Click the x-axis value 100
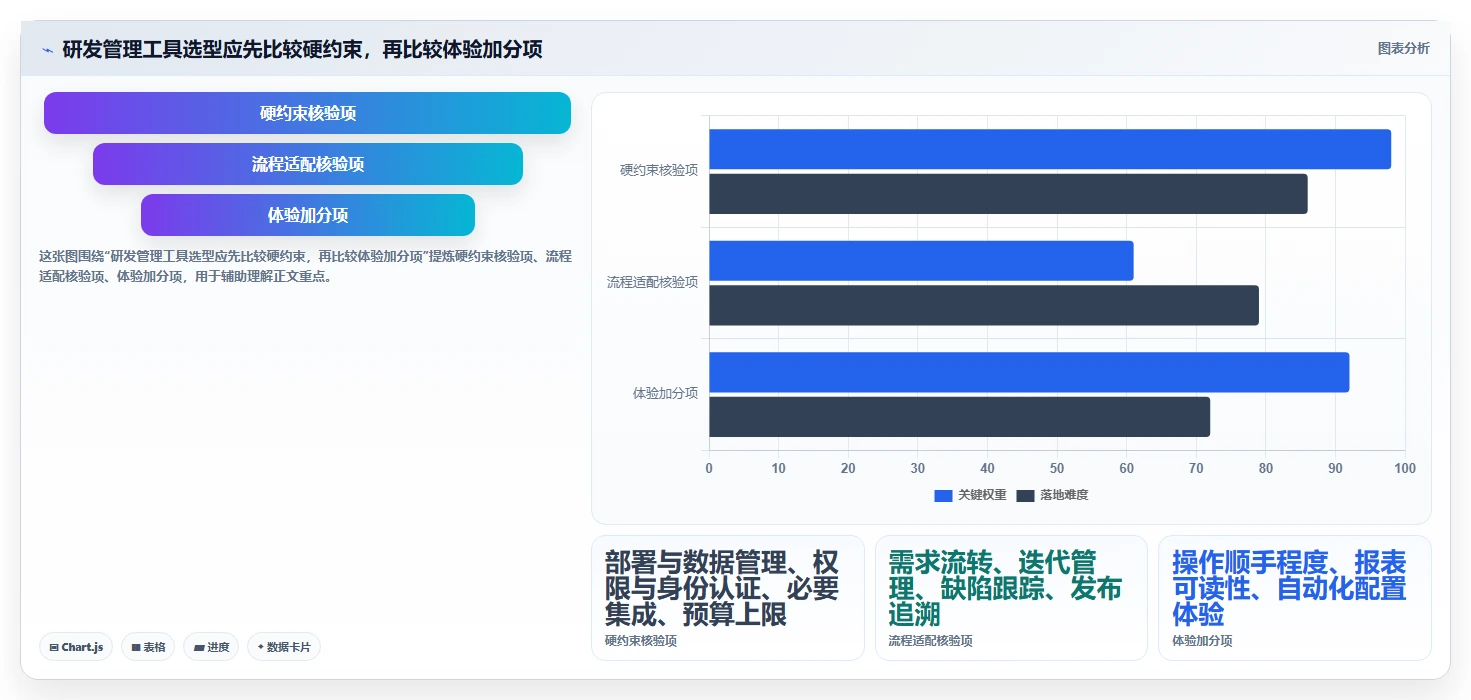 coord(1405,468)
